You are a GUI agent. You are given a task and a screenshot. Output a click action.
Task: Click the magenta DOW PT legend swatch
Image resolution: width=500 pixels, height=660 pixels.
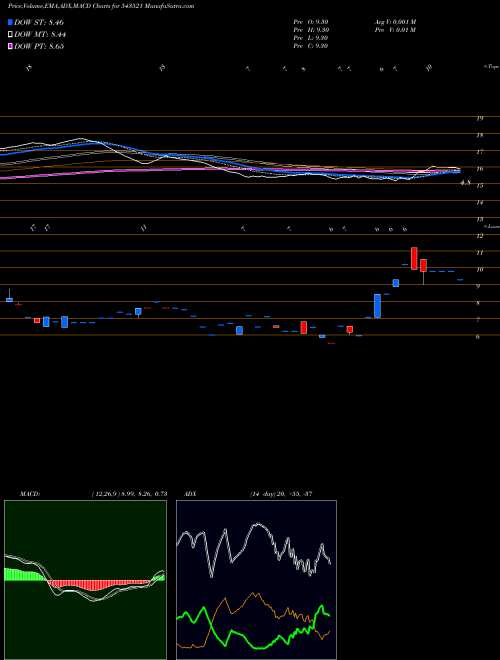(10, 47)
